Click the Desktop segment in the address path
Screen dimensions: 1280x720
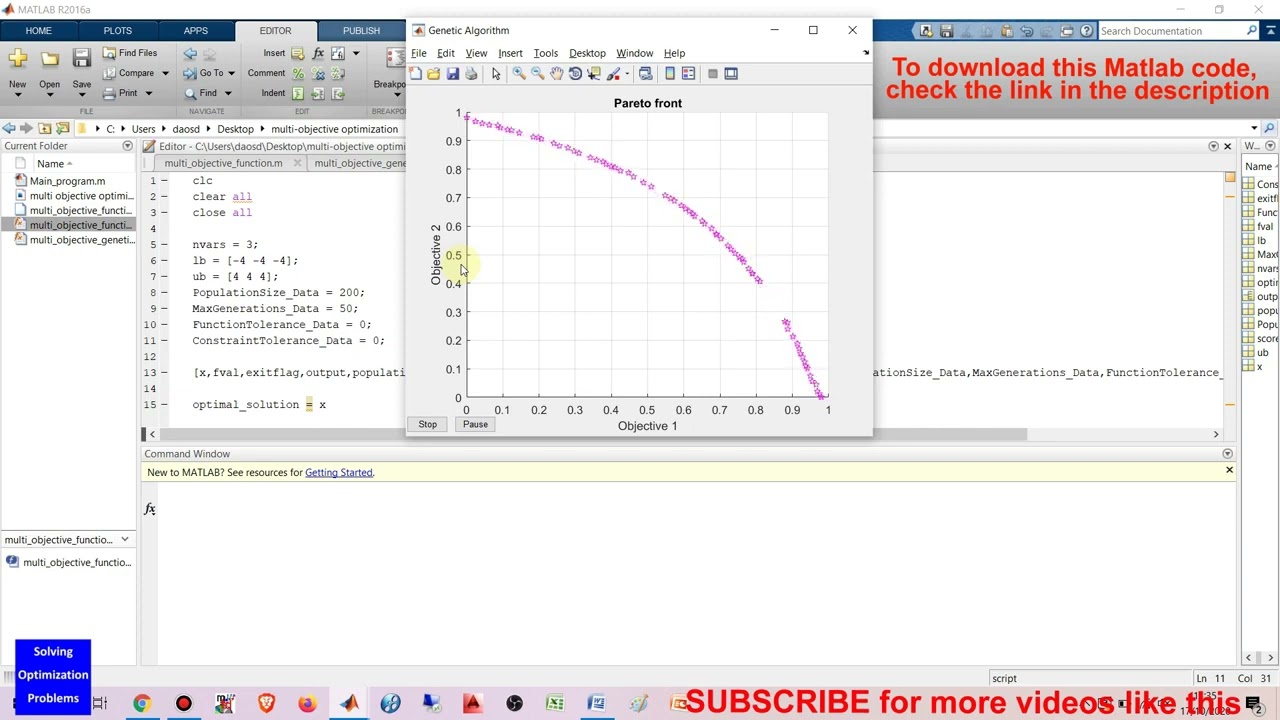click(235, 129)
